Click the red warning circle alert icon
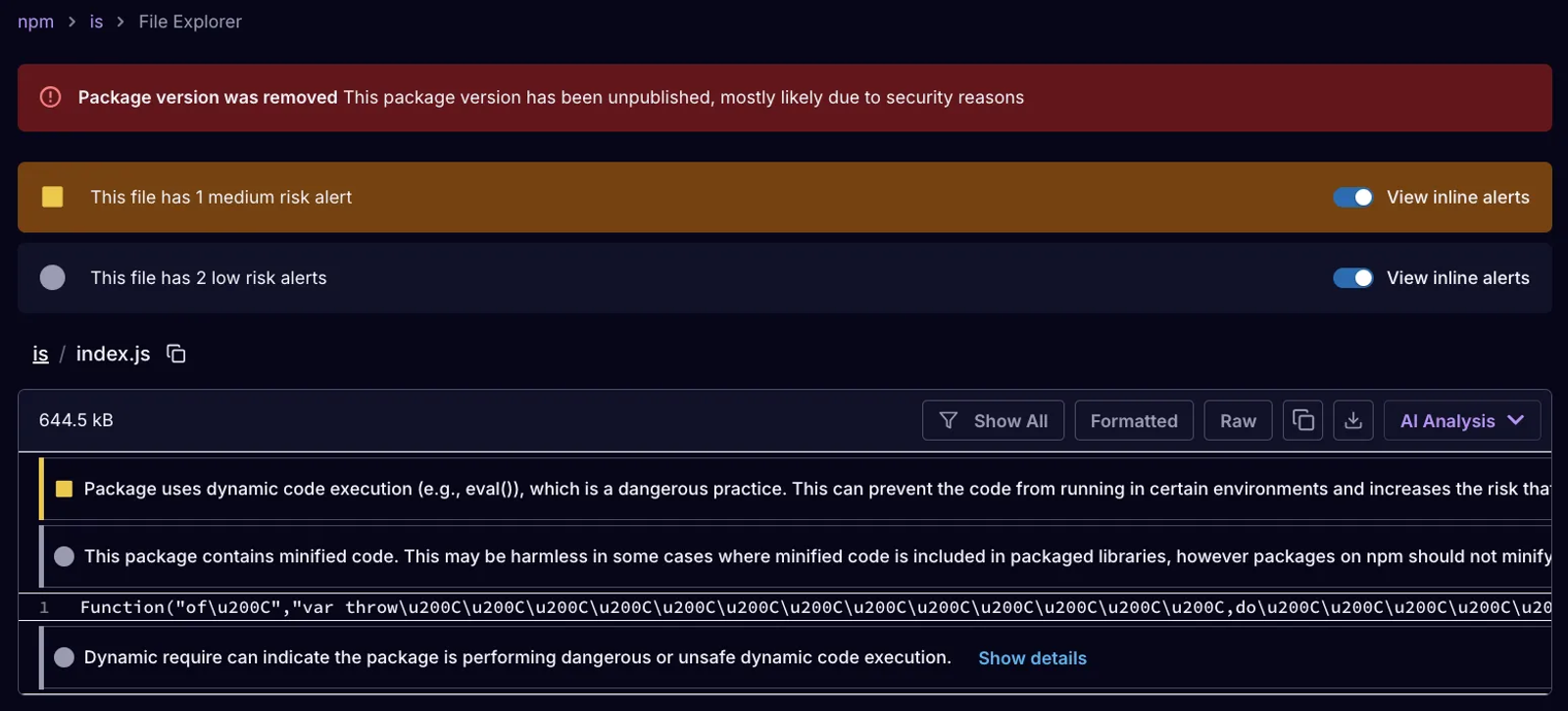Image resolution: width=1568 pixels, height=711 pixels. (x=50, y=97)
